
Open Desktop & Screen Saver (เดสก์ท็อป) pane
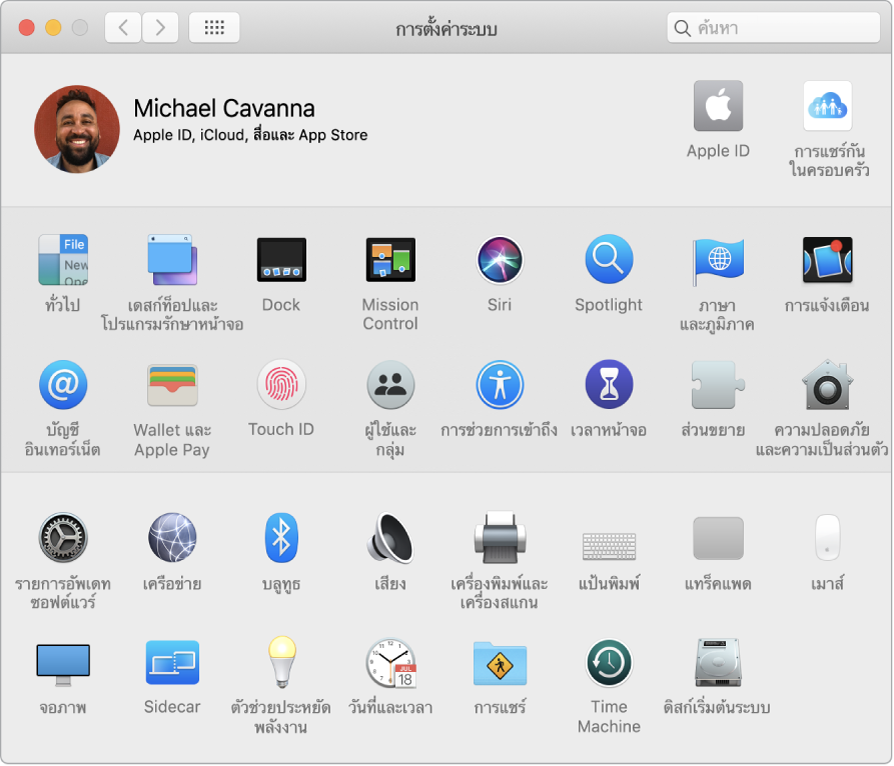click(x=172, y=260)
